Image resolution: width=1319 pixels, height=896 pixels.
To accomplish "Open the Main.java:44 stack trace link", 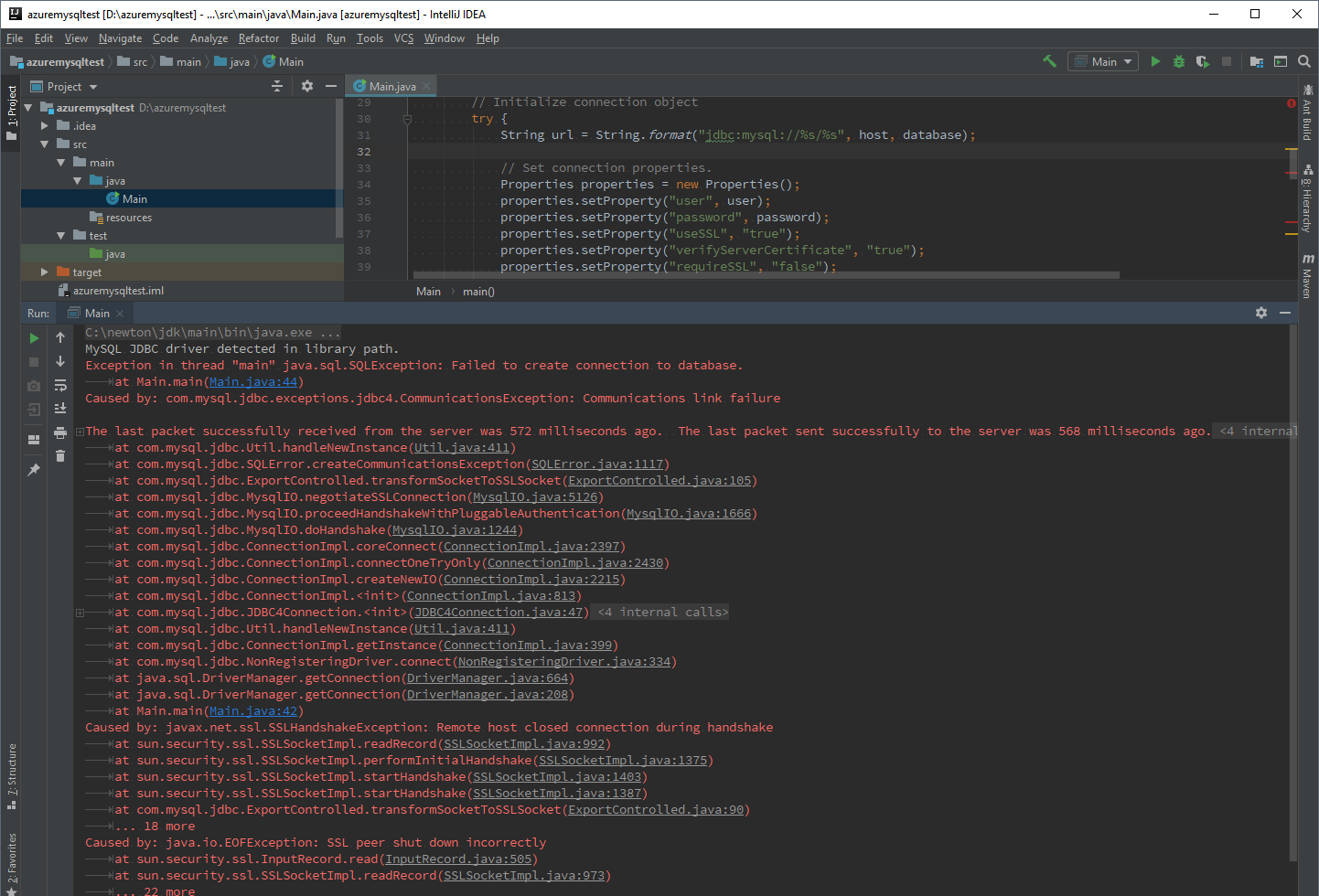I will [x=252, y=382].
